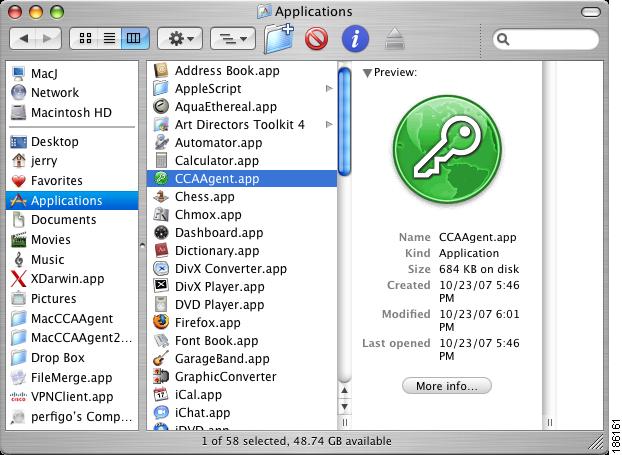Collapse the Preview disclosure triangle
The image size is (622, 455).
(367, 73)
